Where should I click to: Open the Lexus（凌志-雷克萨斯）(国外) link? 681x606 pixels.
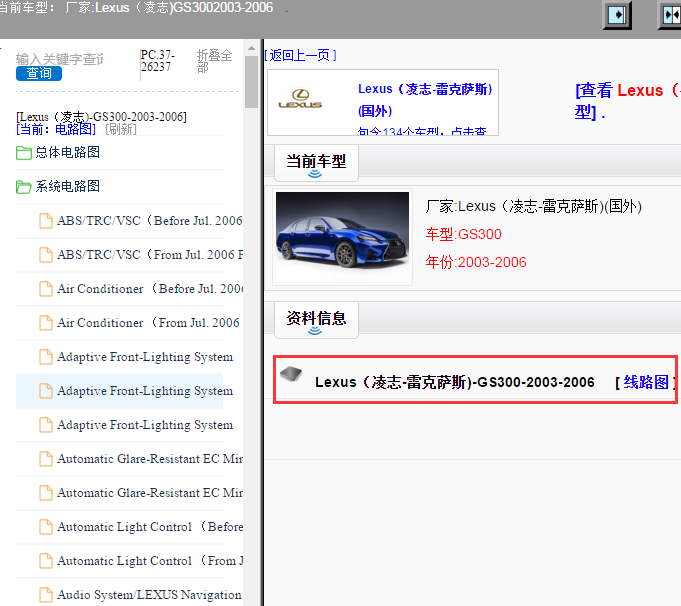pos(425,99)
